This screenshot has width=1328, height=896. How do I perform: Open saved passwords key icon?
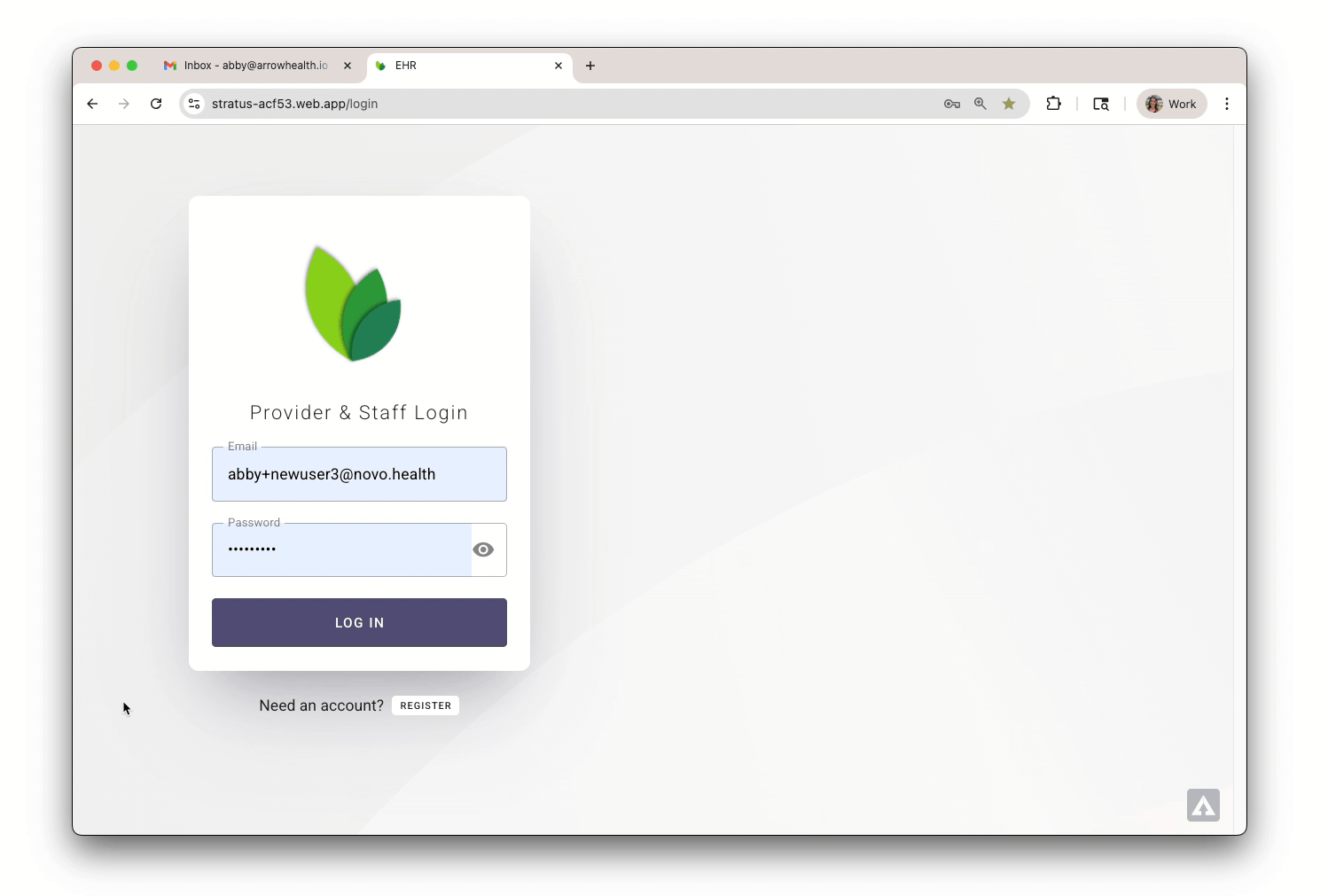coord(952,104)
